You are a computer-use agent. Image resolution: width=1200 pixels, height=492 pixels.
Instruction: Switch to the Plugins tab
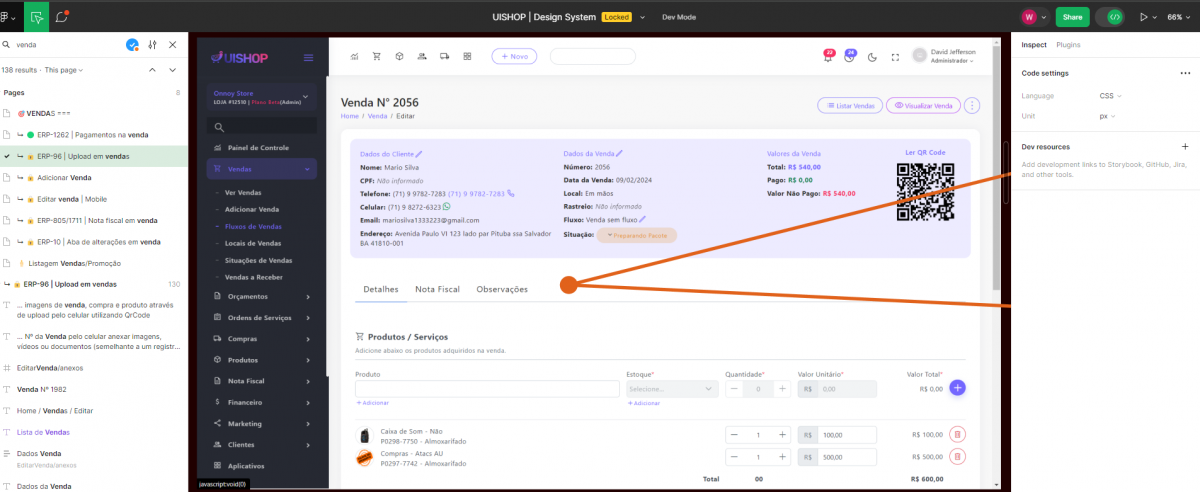click(1068, 45)
